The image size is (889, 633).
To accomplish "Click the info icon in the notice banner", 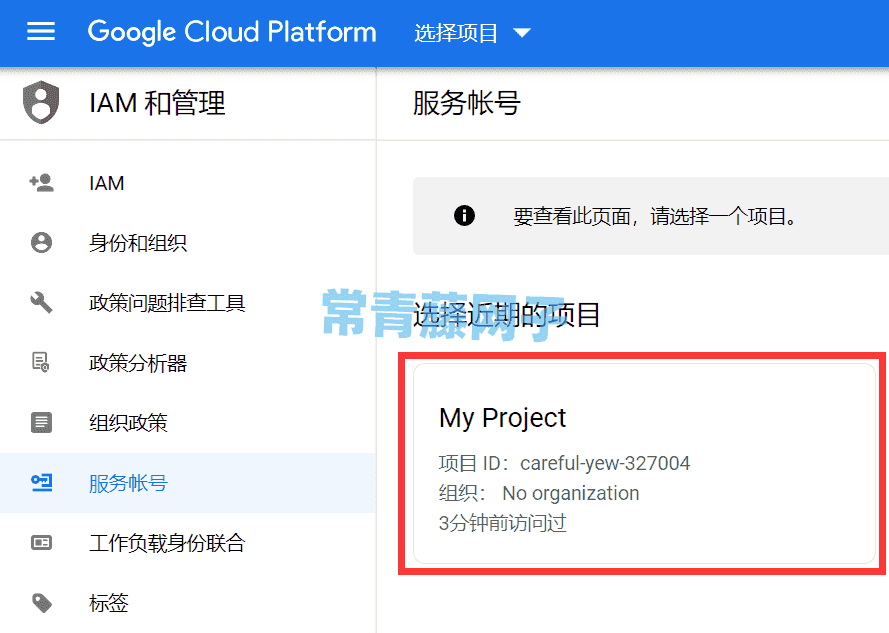I will click(464, 216).
